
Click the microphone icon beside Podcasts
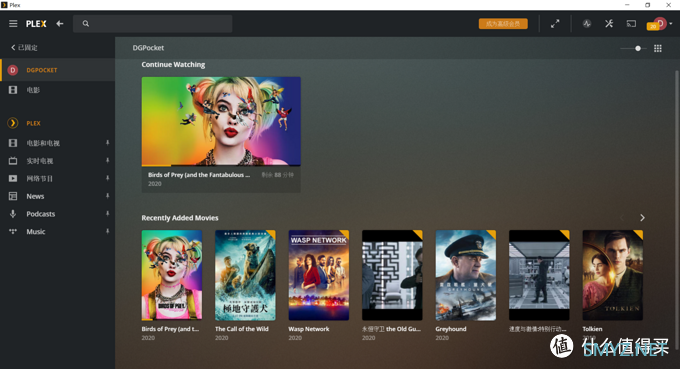coord(13,214)
